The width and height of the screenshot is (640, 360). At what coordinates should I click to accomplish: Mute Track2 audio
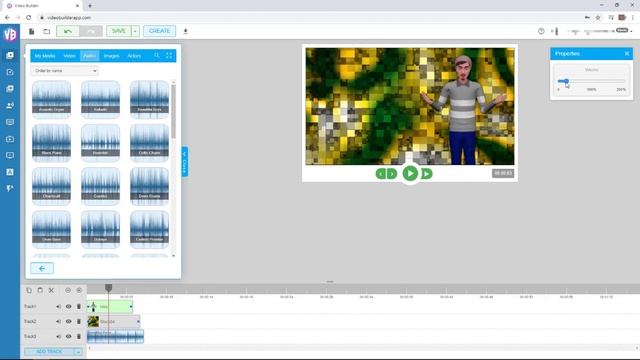pos(58,322)
